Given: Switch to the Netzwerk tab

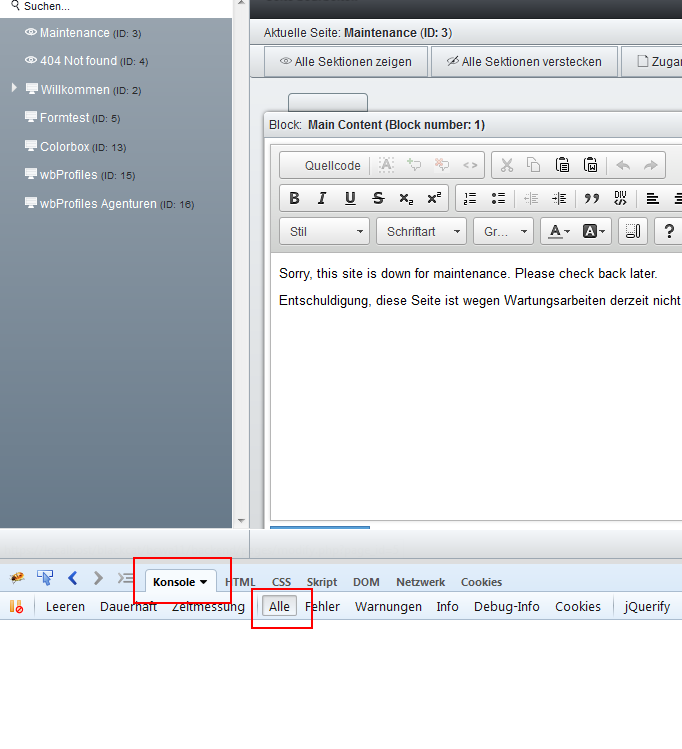Looking at the screenshot, I should 420,582.
